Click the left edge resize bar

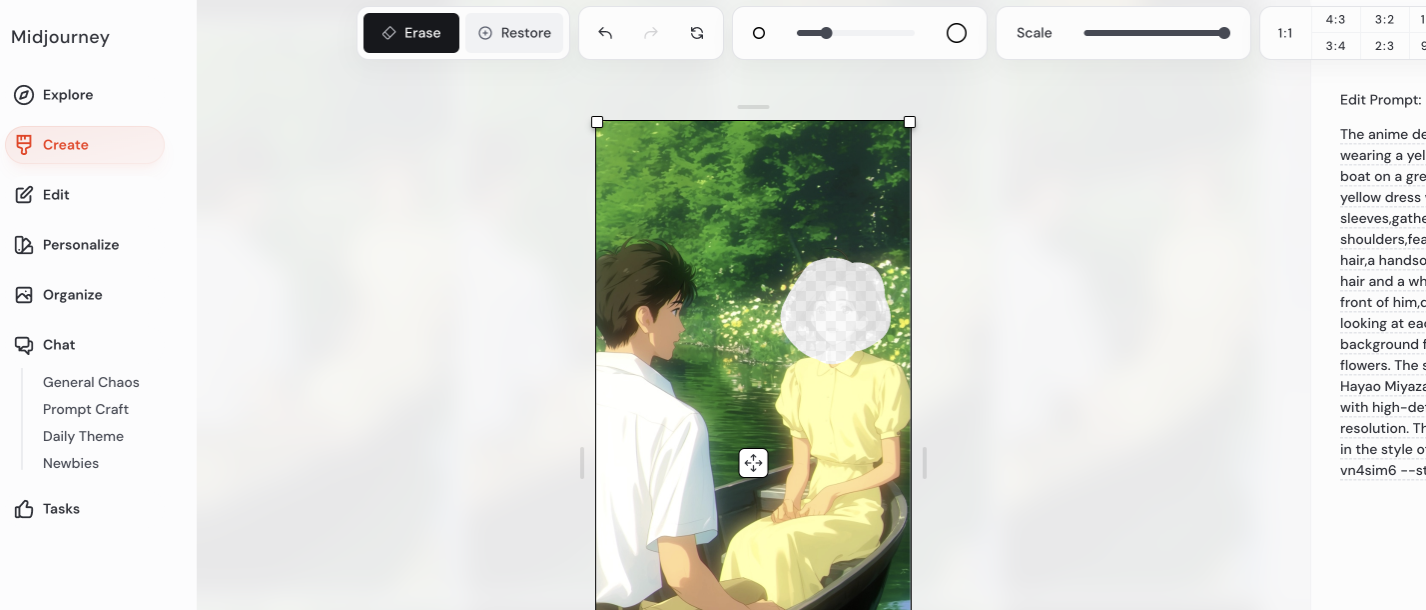tap(582, 463)
